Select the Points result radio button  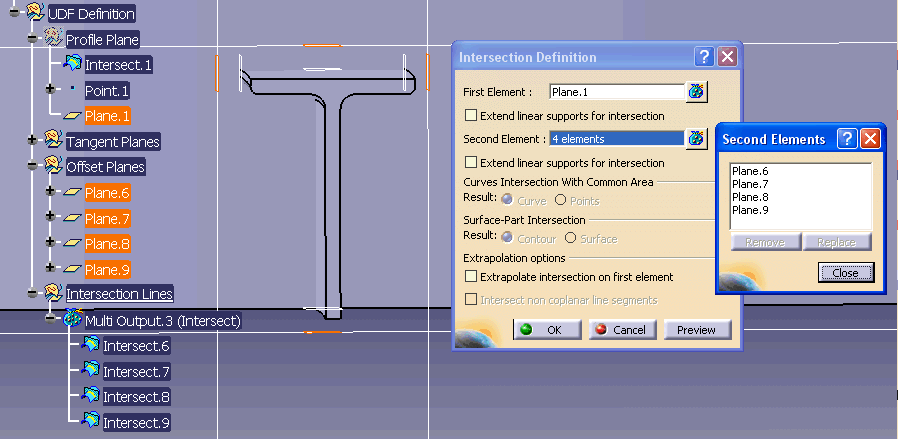pyautogui.click(x=561, y=200)
